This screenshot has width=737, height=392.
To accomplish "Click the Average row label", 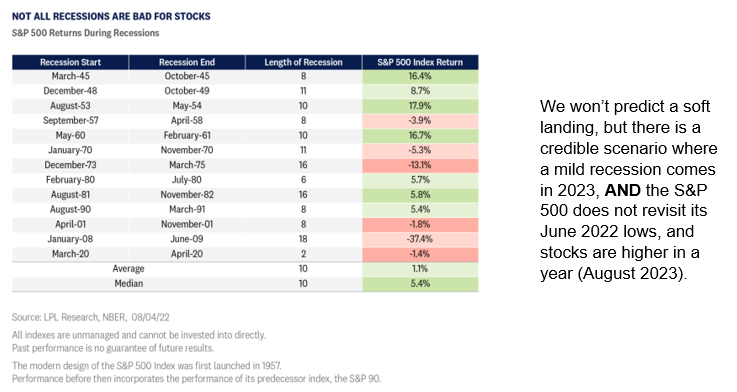I will pyautogui.click(x=128, y=269).
